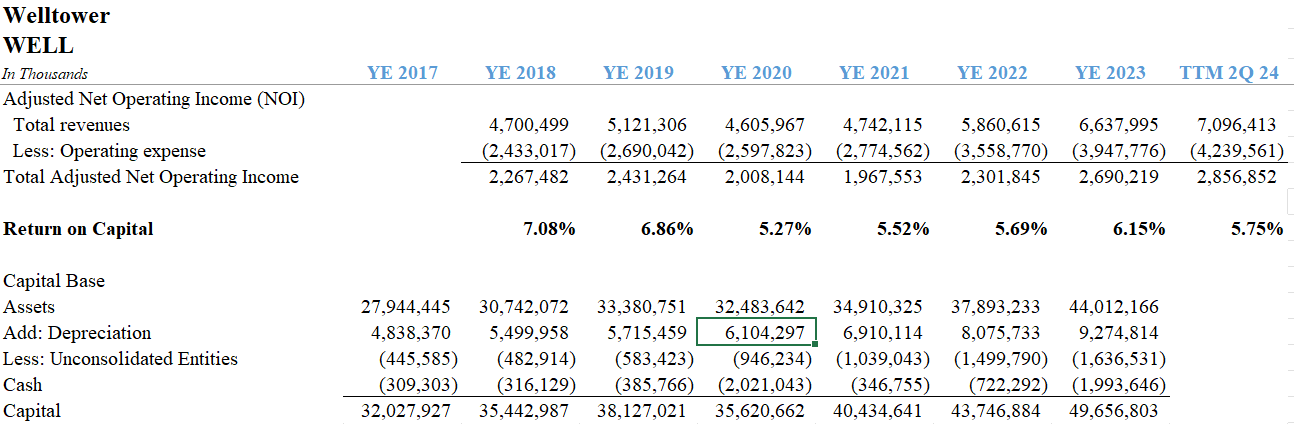Select capital value 35,442,987
The height and width of the screenshot is (424, 1294).
523,411
